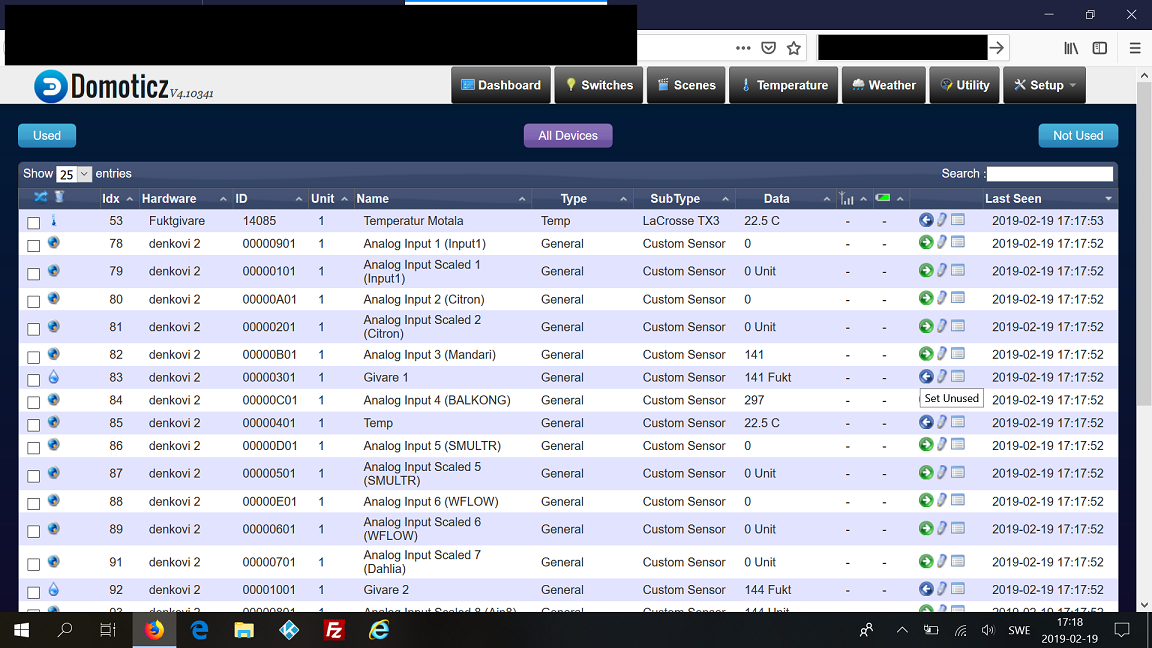Set Analog Input 1 (Input1) as used
The height and width of the screenshot is (648, 1152).
coord(925,243)
